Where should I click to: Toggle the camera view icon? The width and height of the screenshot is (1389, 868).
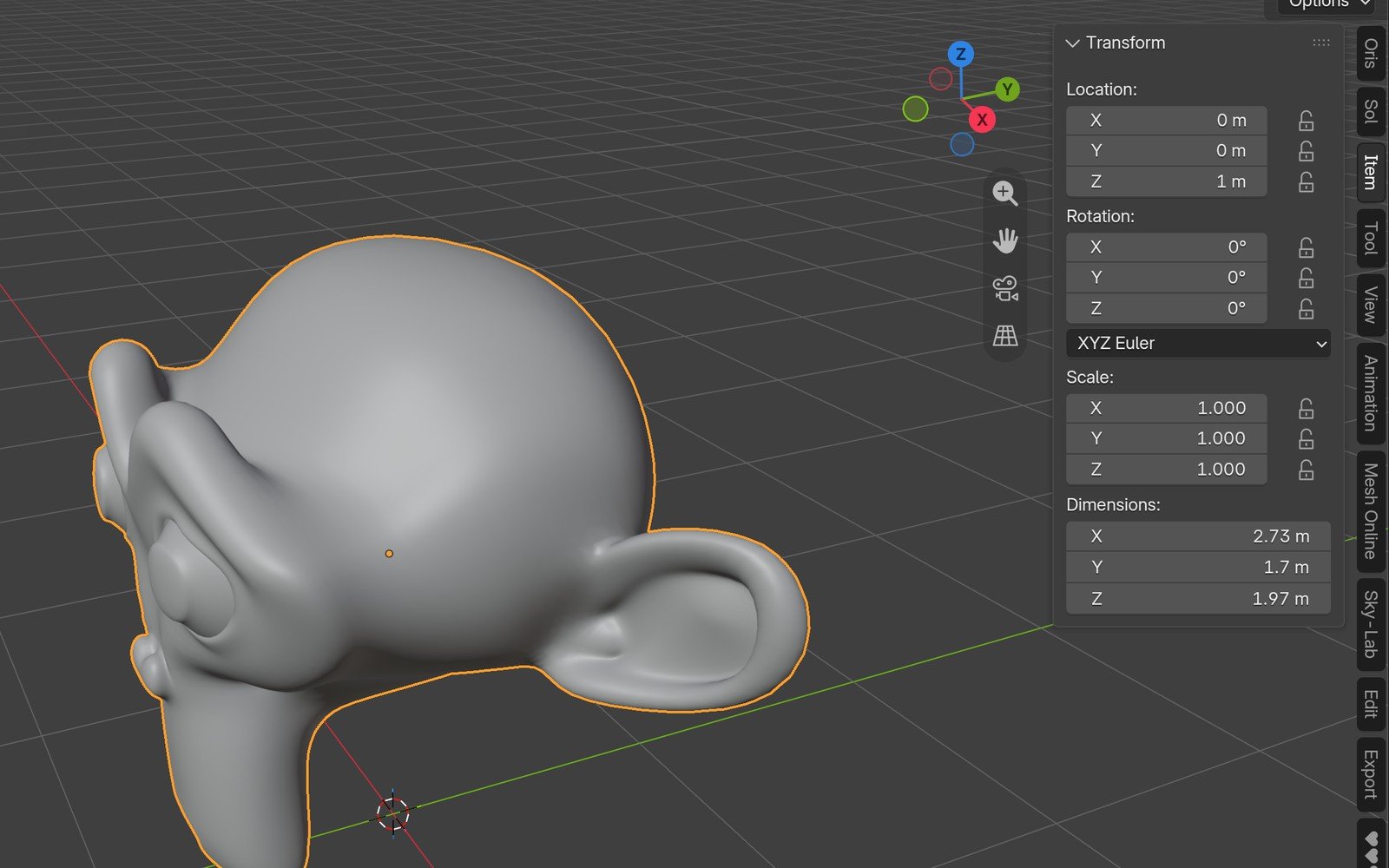[1005, 288]
